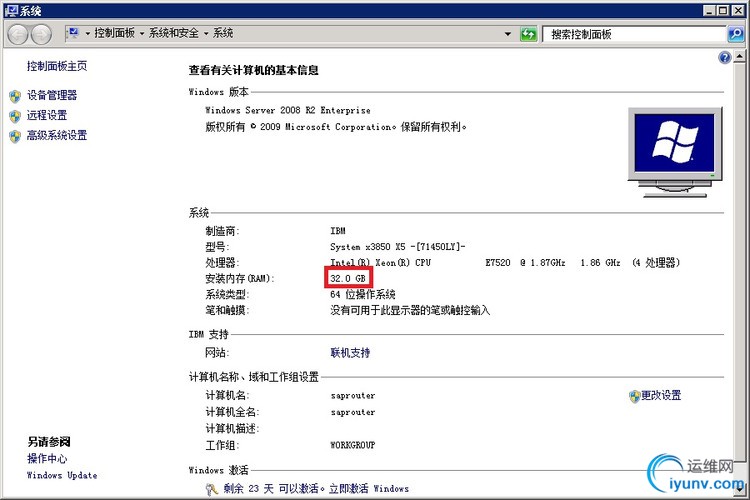
Task: Click WORKGROUP workgroup value
Action: pos(353,445)
